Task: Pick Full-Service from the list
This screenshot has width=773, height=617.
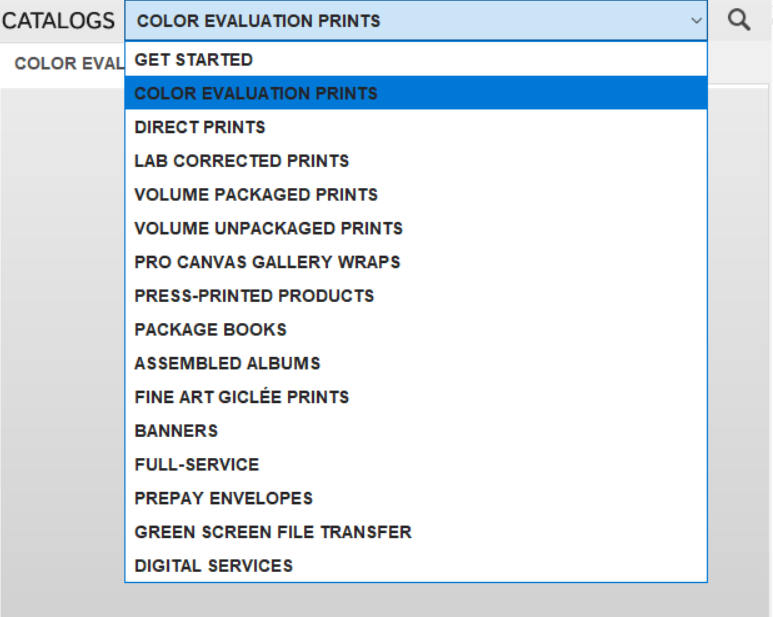Action: coord(197,465)
